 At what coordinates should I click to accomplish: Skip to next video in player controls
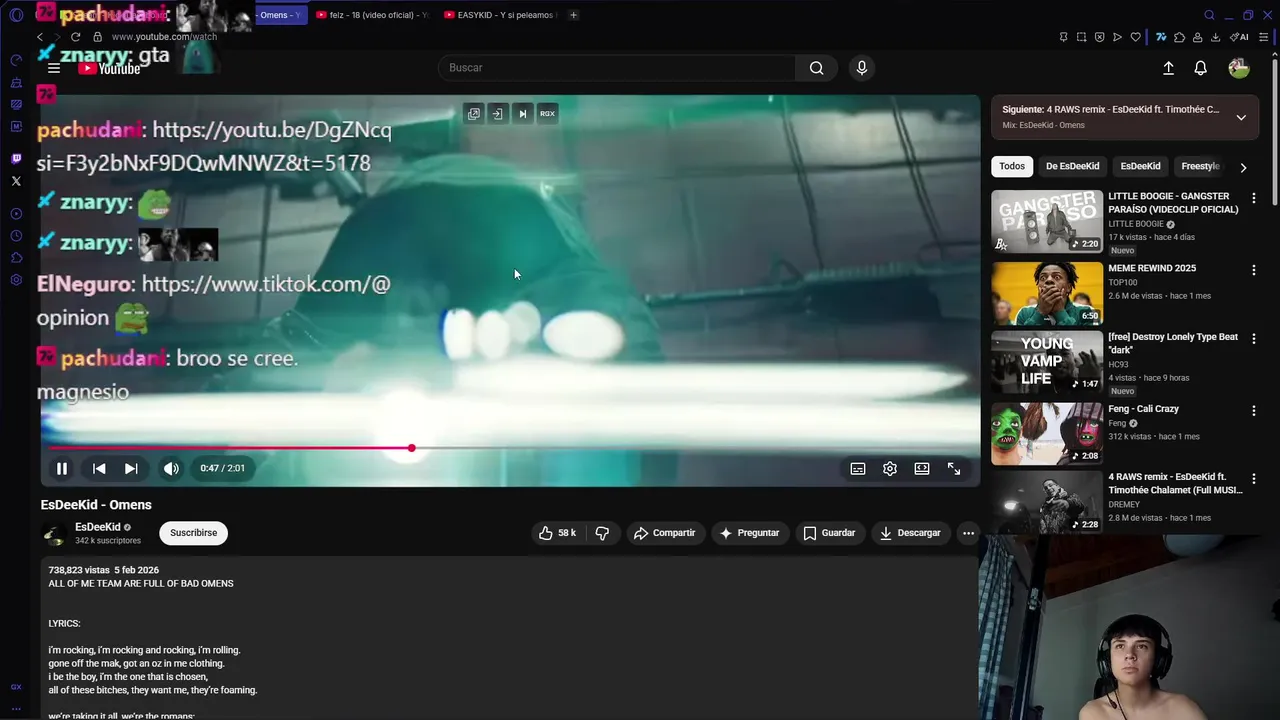[131, 468]
